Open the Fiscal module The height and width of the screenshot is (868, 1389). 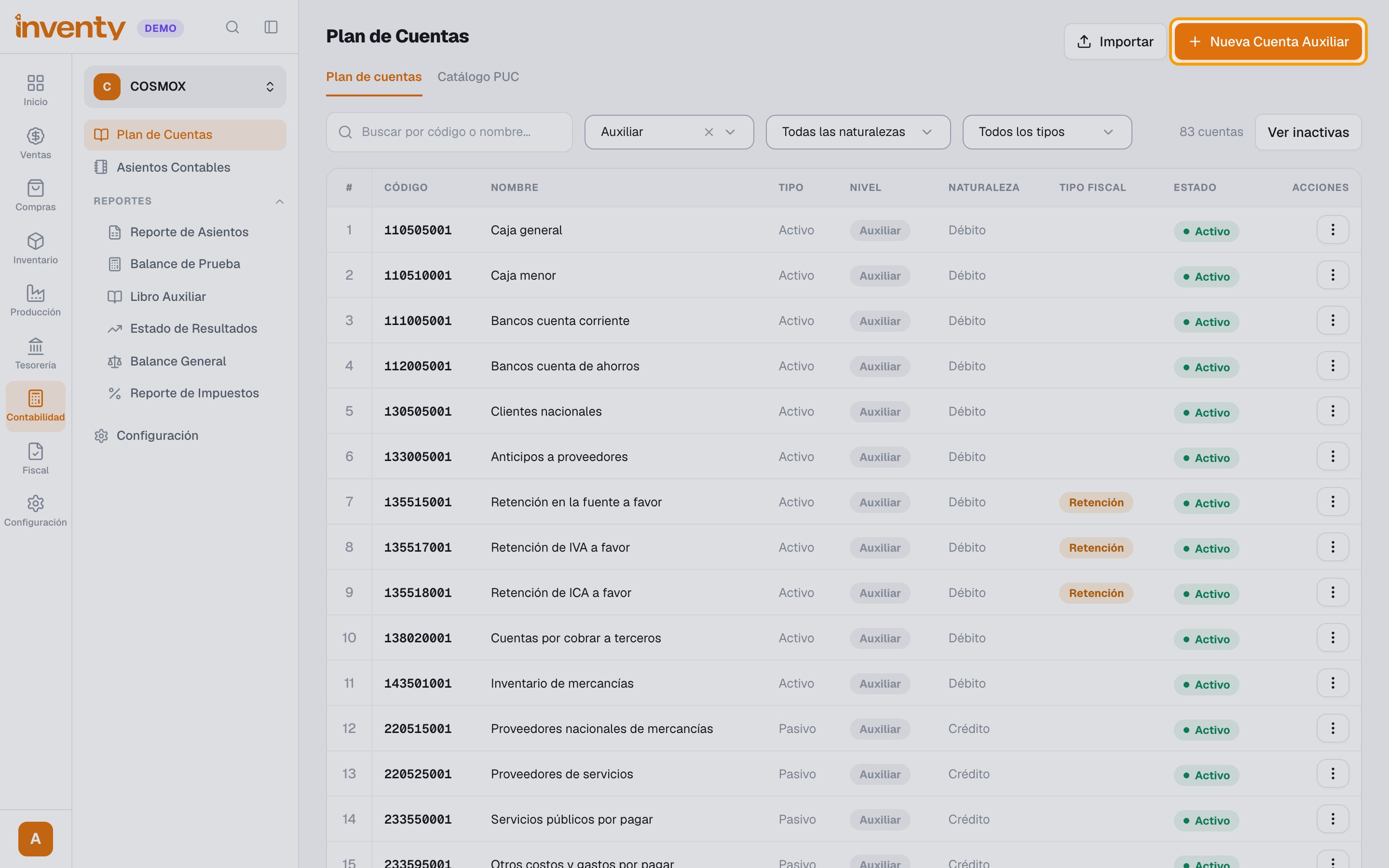click(x=36, y=458)
